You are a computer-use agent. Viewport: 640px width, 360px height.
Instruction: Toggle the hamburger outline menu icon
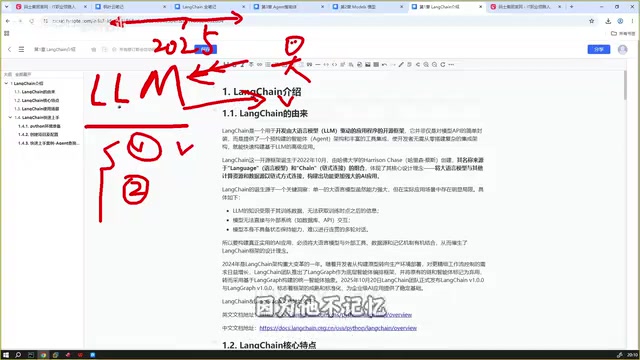(21, 49)
